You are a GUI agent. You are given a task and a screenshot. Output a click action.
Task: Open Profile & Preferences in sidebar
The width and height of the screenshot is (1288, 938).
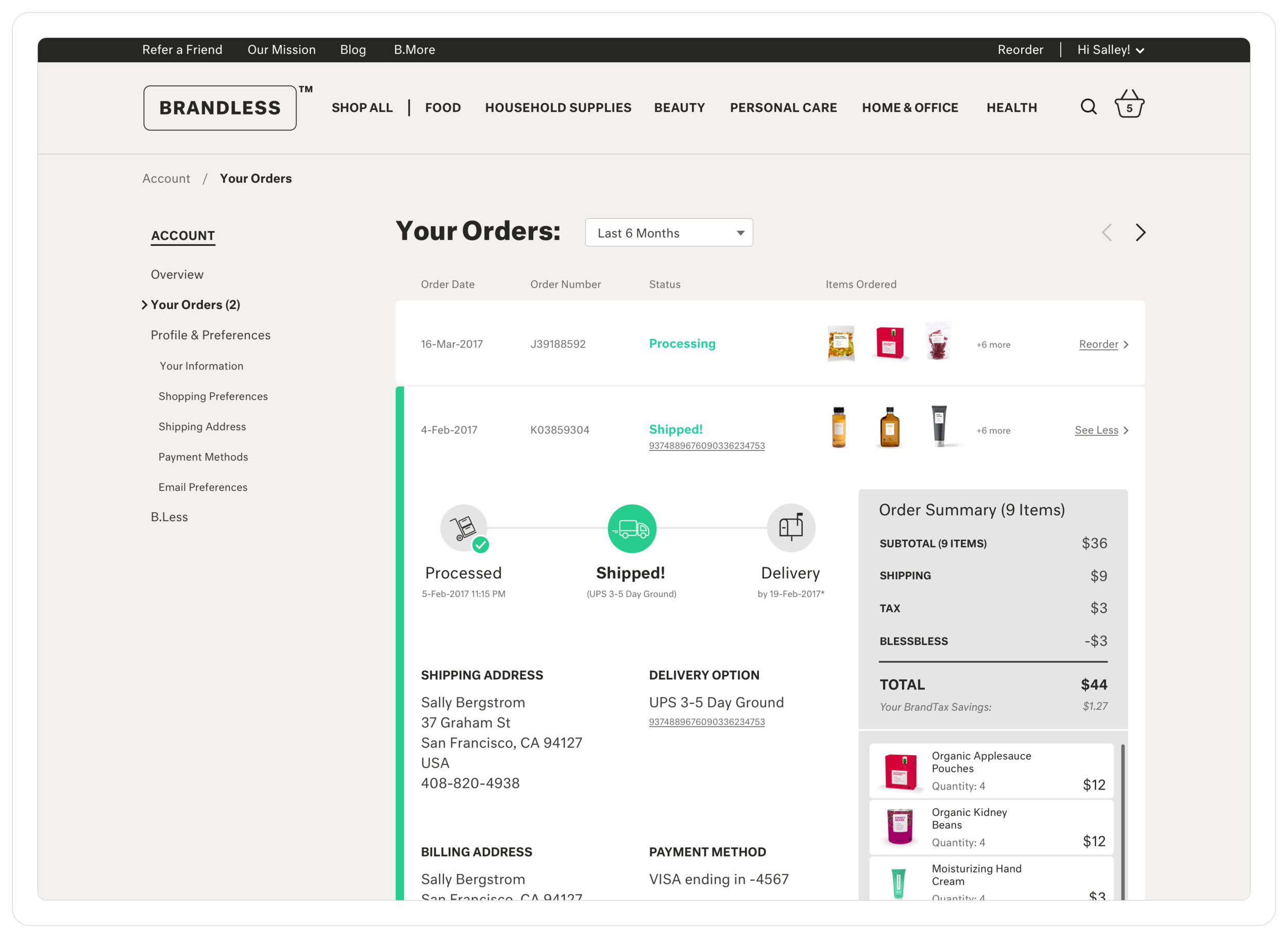click(x=211, y=335)
